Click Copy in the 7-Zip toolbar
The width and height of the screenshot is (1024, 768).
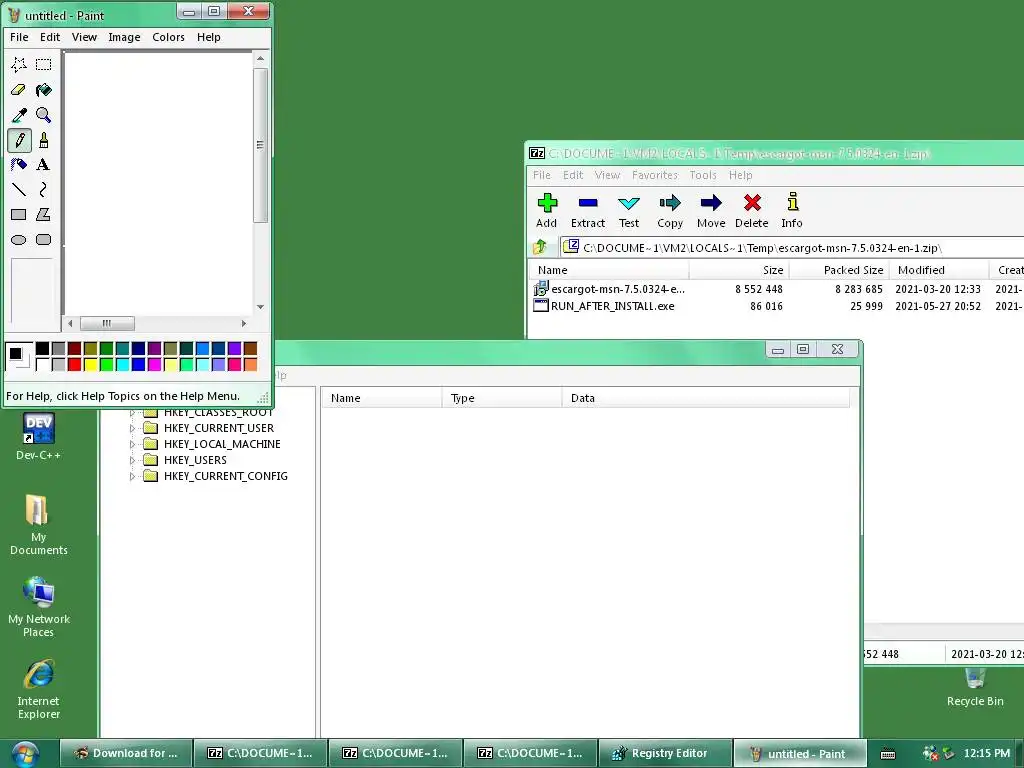[x=670, y=210]
